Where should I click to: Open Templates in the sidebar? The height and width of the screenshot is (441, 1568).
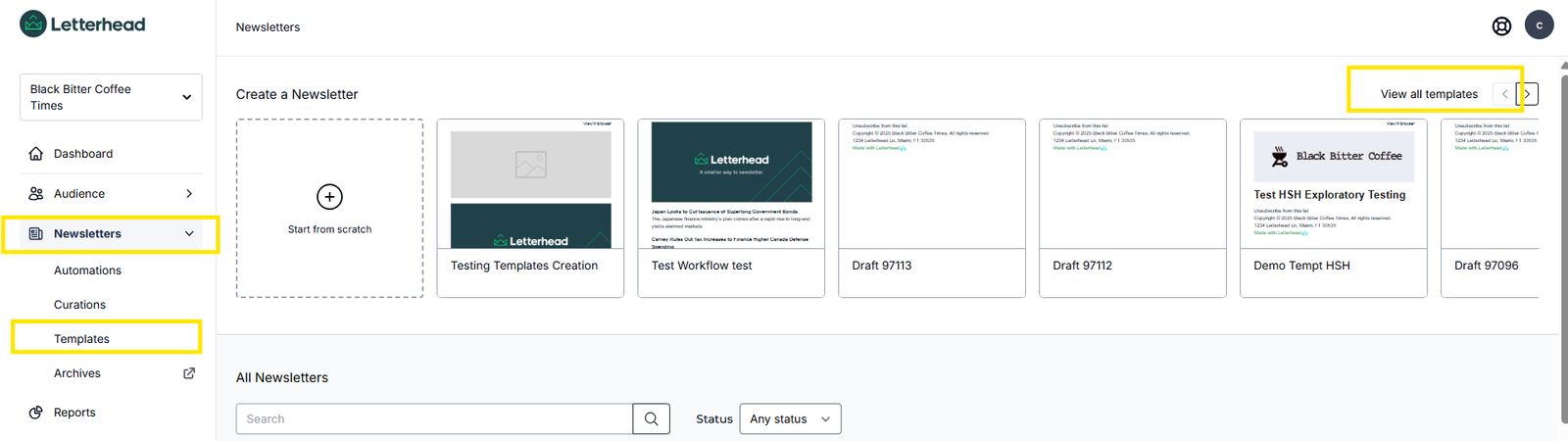82,339
